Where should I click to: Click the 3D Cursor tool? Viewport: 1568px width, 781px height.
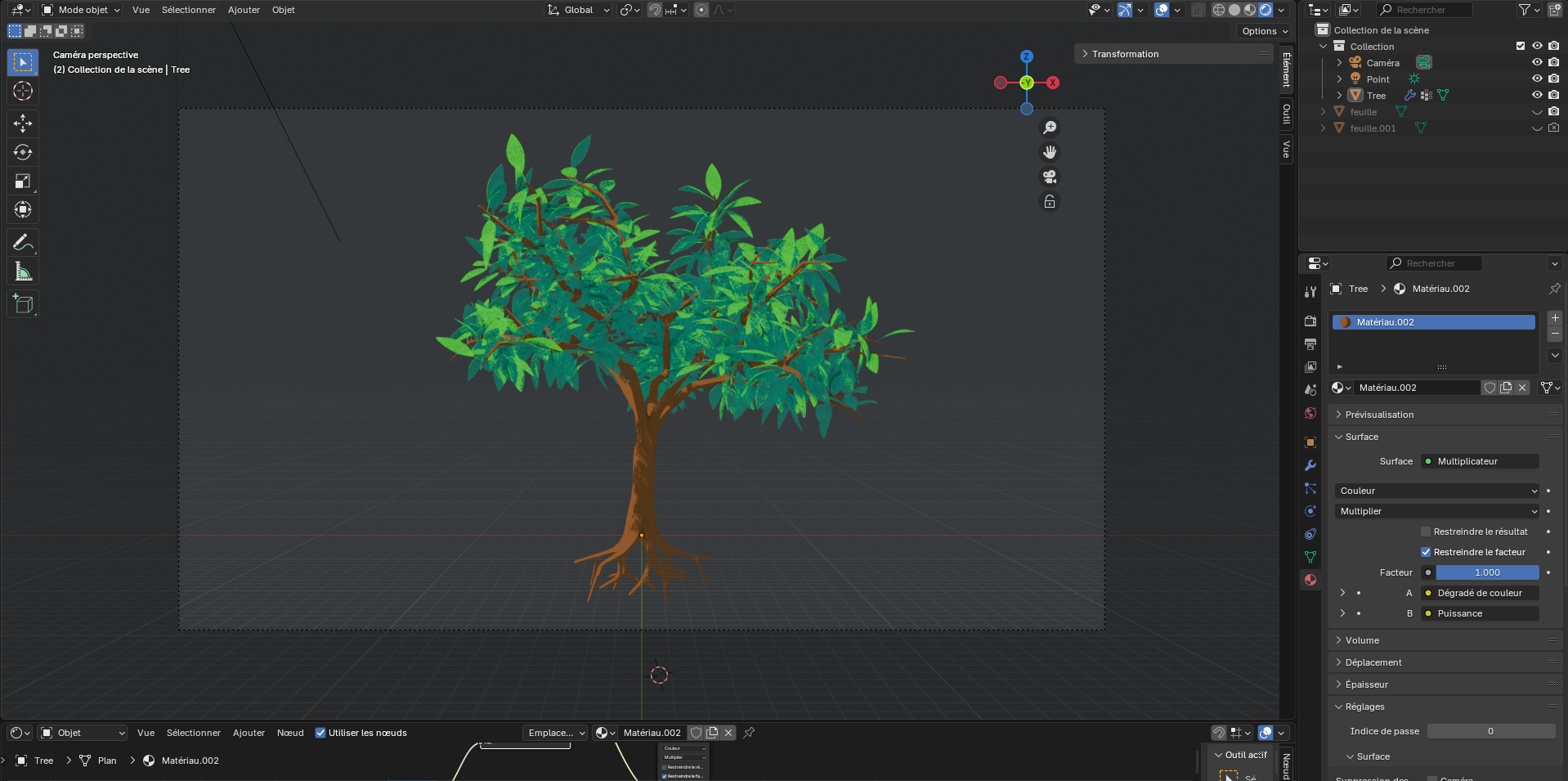click(23, 91)
